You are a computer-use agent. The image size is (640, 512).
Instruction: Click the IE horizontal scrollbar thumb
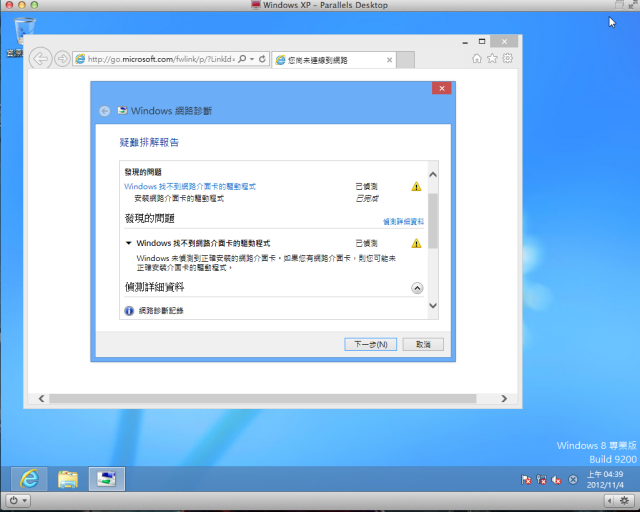pos(262,398)
